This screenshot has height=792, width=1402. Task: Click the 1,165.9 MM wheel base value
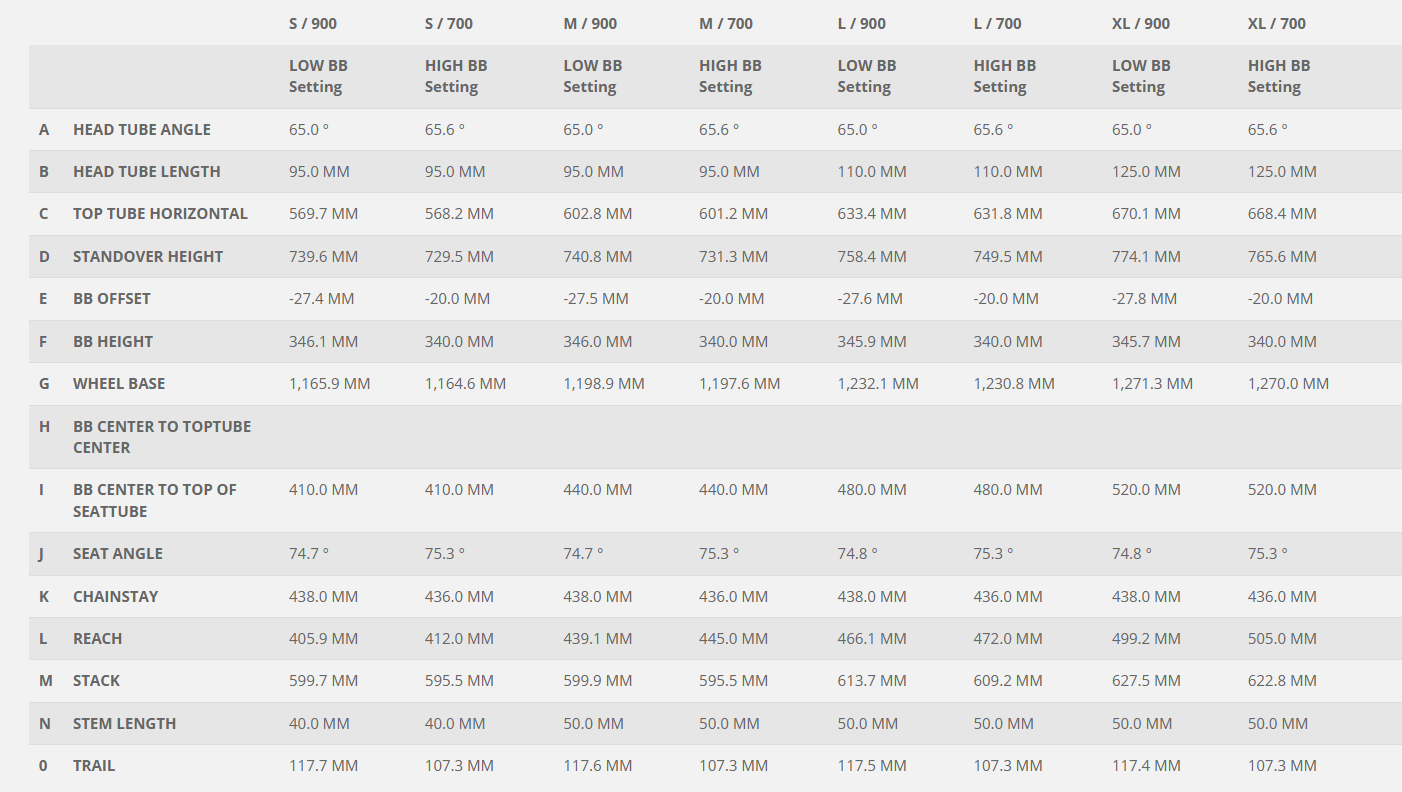click(x=329, y=383)
